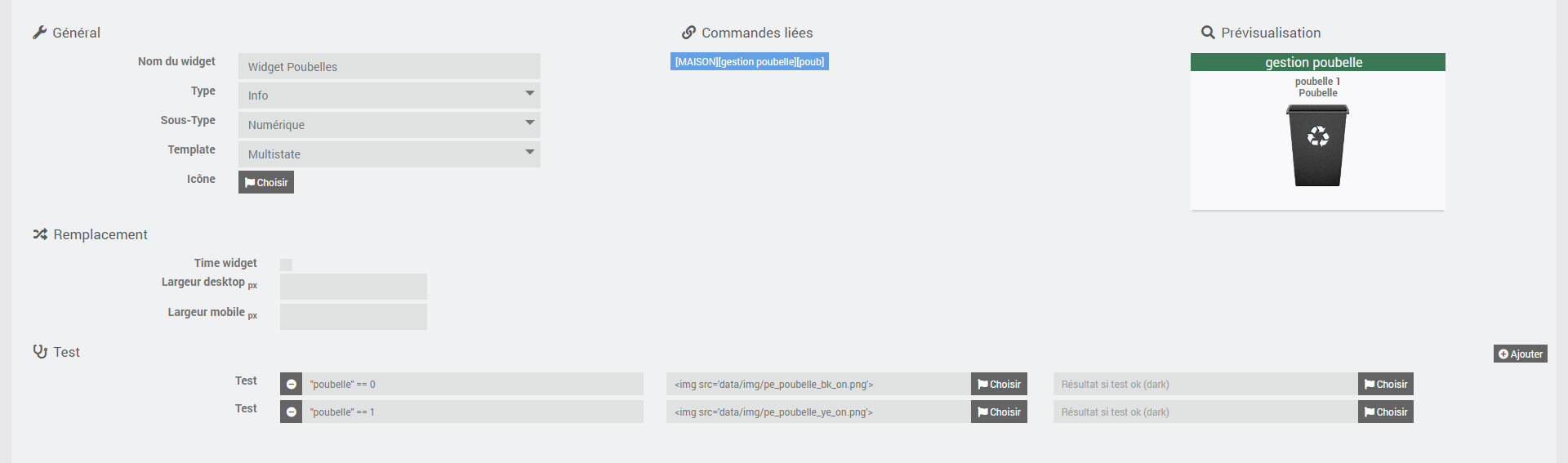The width and height of the screenshot is (1568, 463).
Task: Click the Nom du widget text field
Action: [x=390, y=66]
